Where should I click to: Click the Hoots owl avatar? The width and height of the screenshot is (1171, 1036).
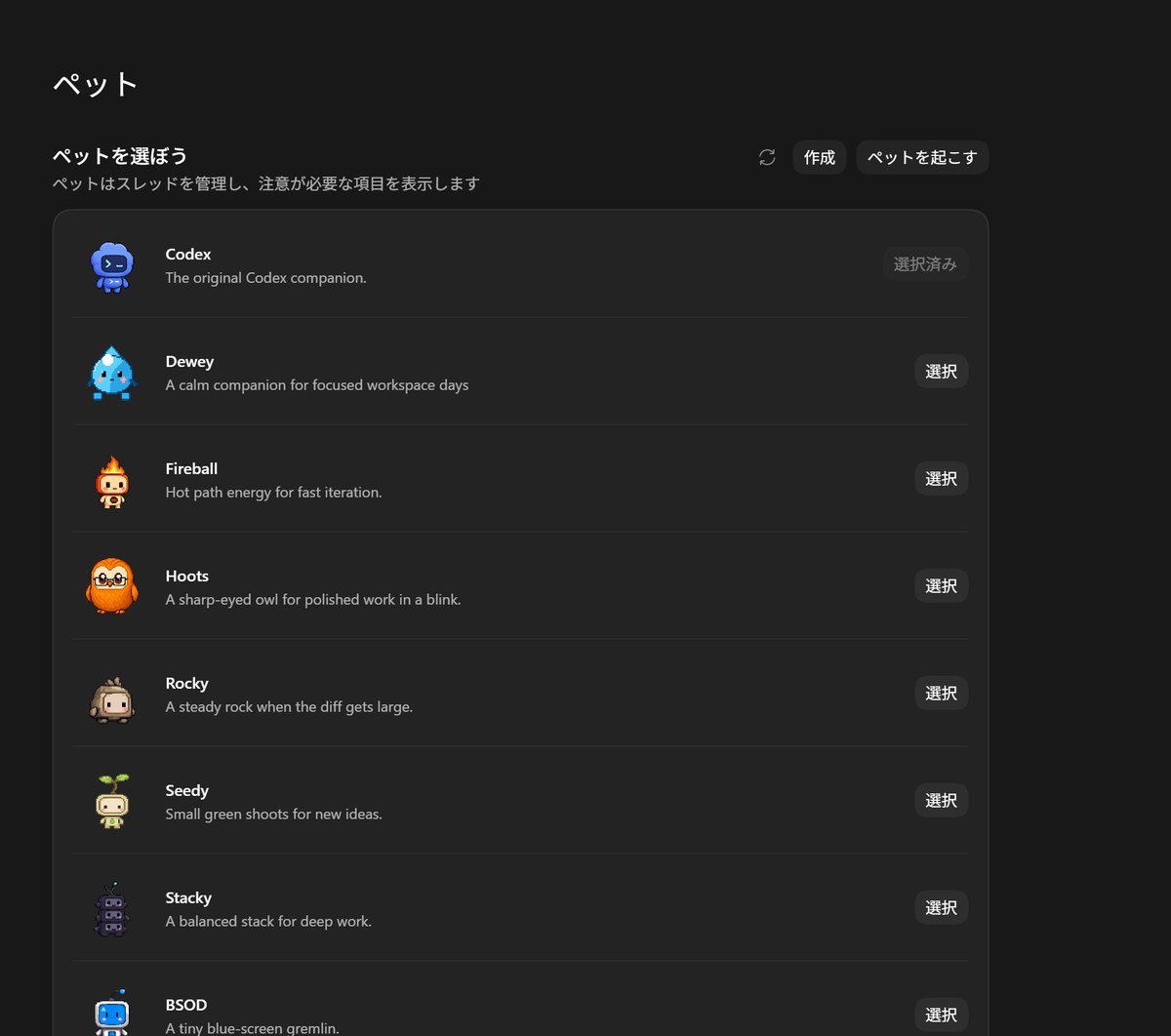click(x=112, y=585)
